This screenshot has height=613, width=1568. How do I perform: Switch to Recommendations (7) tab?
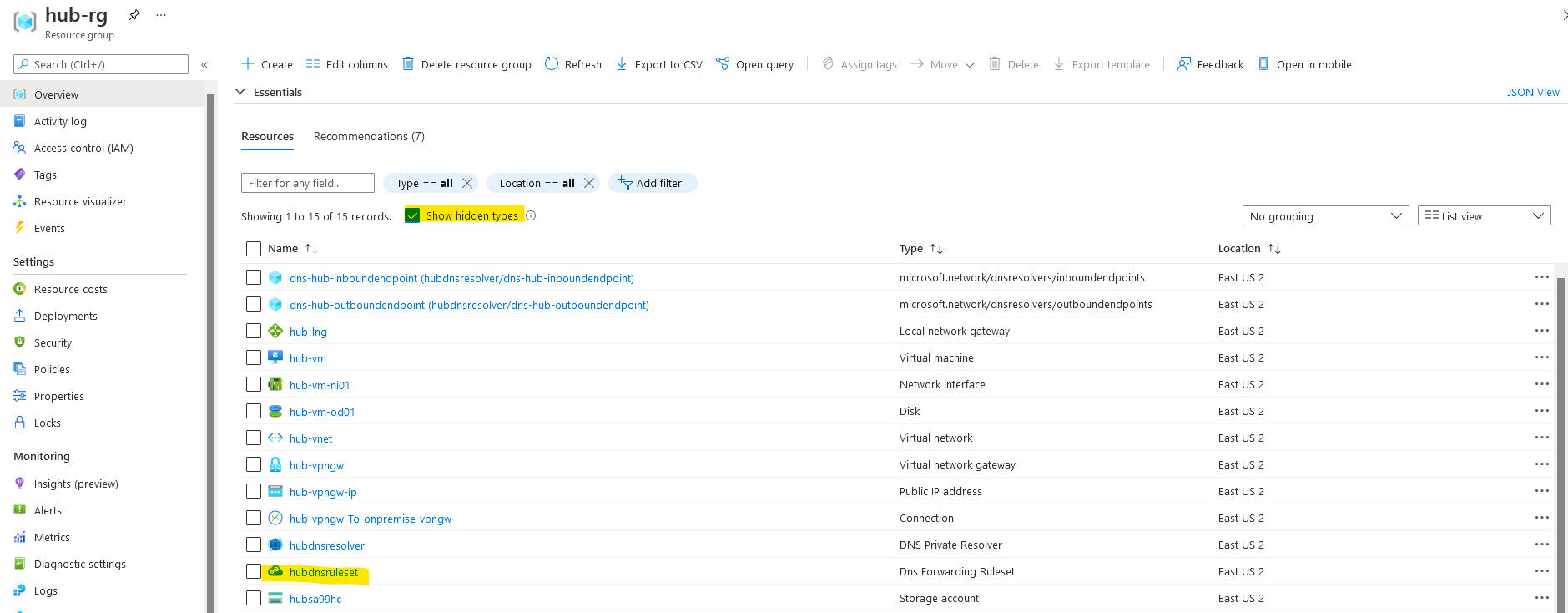tap(369, 136)
